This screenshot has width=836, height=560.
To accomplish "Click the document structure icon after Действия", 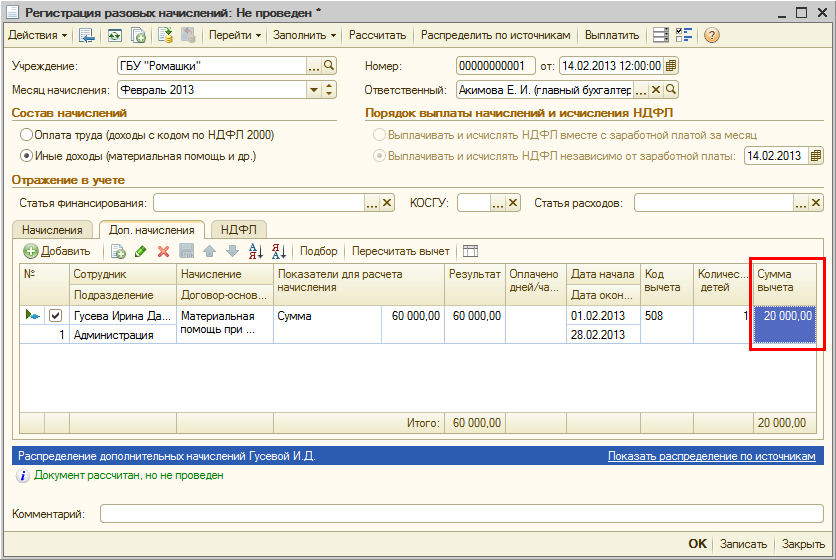I will (86, 35).
